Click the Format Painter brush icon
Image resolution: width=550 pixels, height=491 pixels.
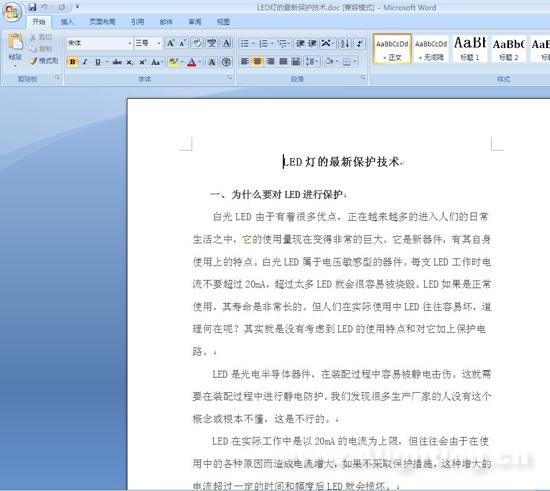click(33, 61)
